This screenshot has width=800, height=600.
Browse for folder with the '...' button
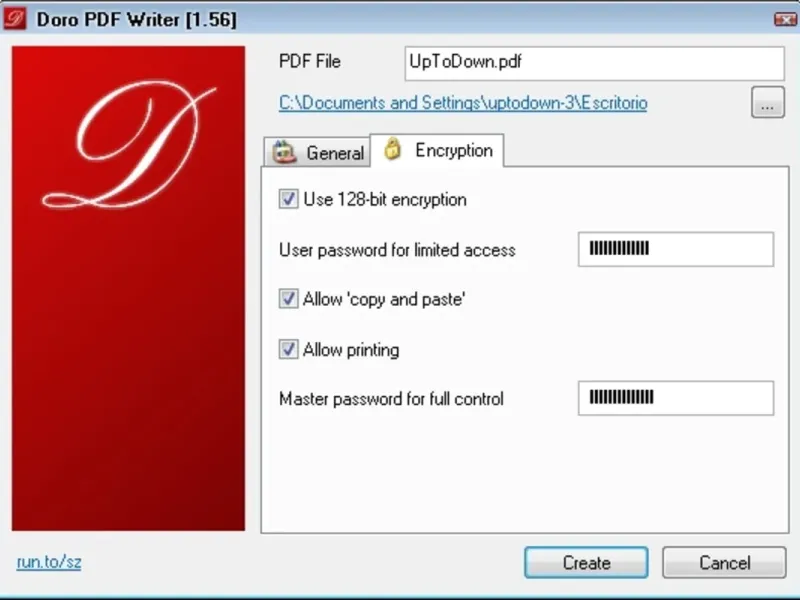click(x=768, y=103)
